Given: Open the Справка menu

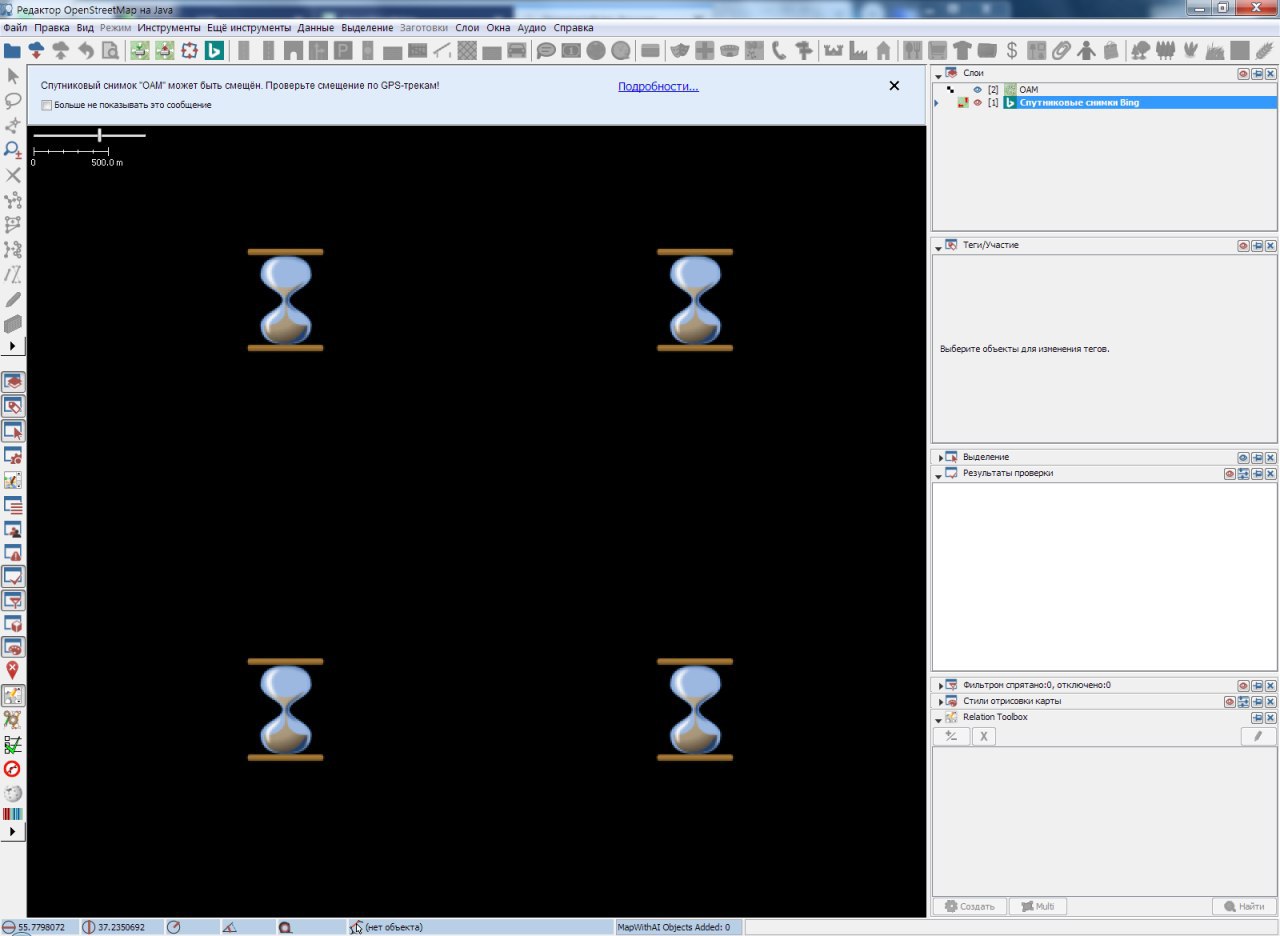Looking at the screenshot, I should [x=573, y=28].
